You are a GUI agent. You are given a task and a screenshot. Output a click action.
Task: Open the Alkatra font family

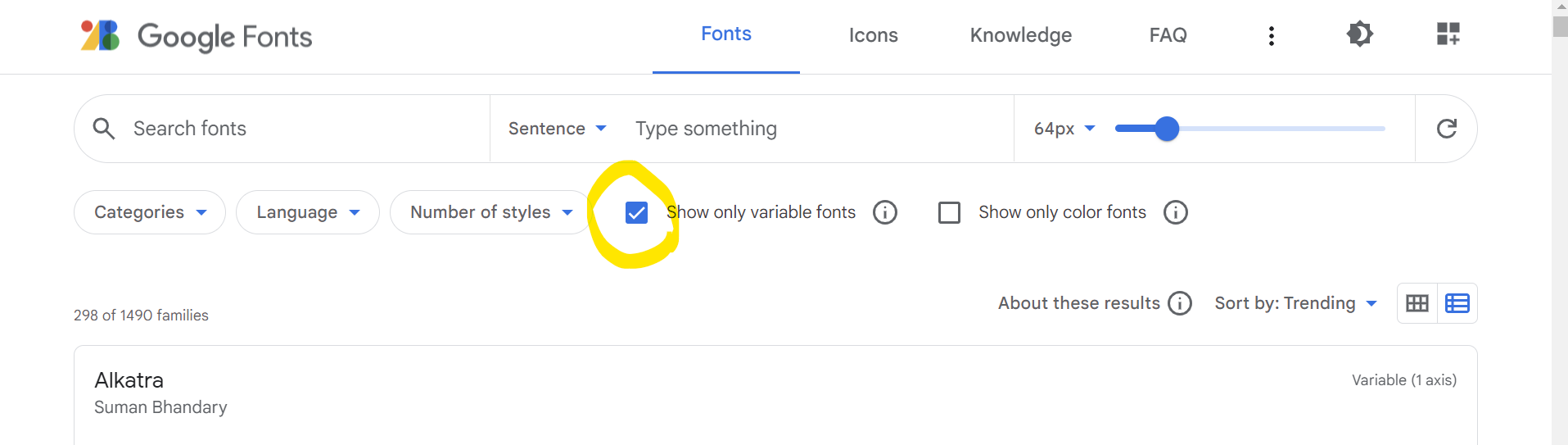tap(129, 380)
